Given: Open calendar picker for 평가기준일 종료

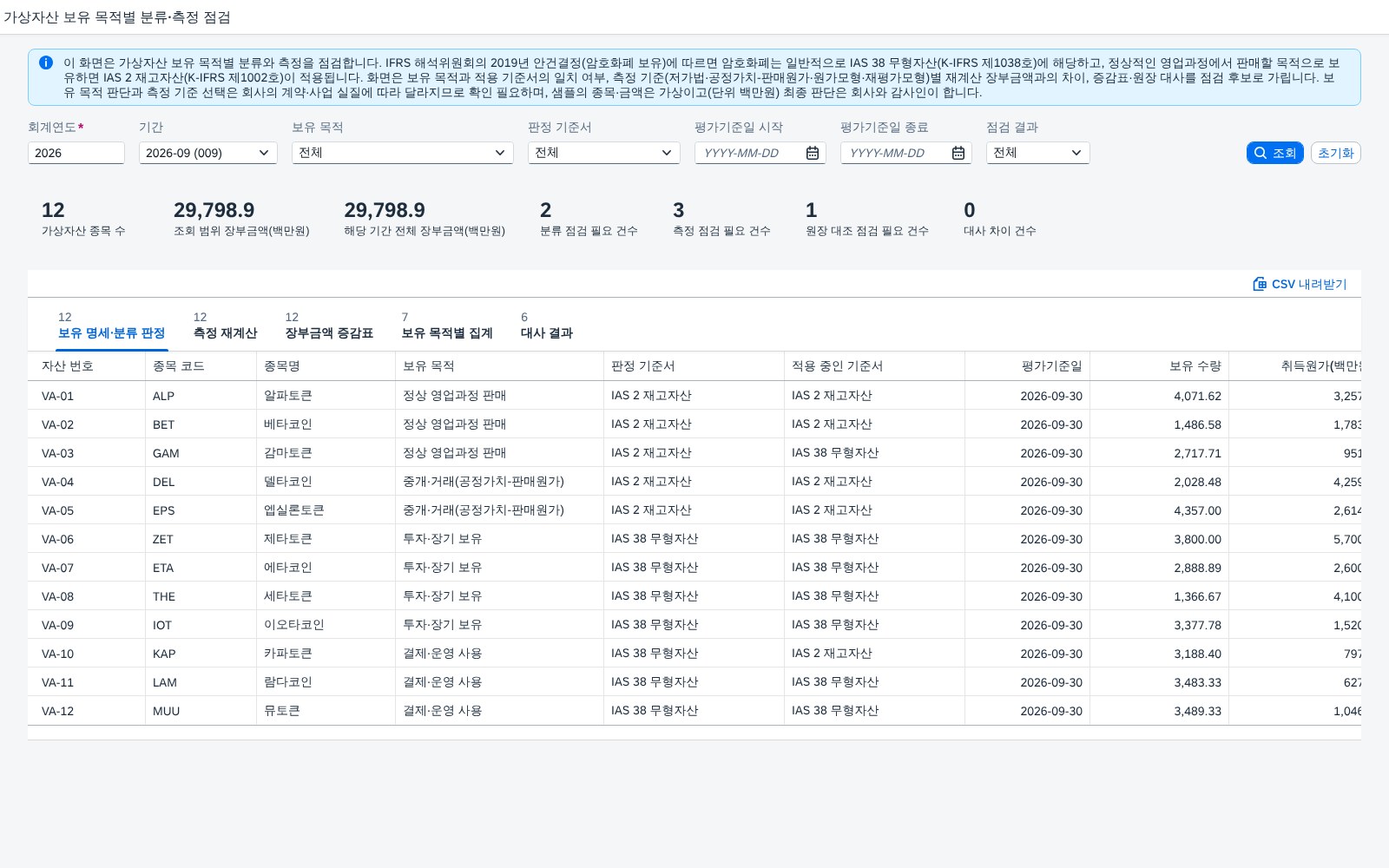Looking at the screenshot, I should coord(958,153).
